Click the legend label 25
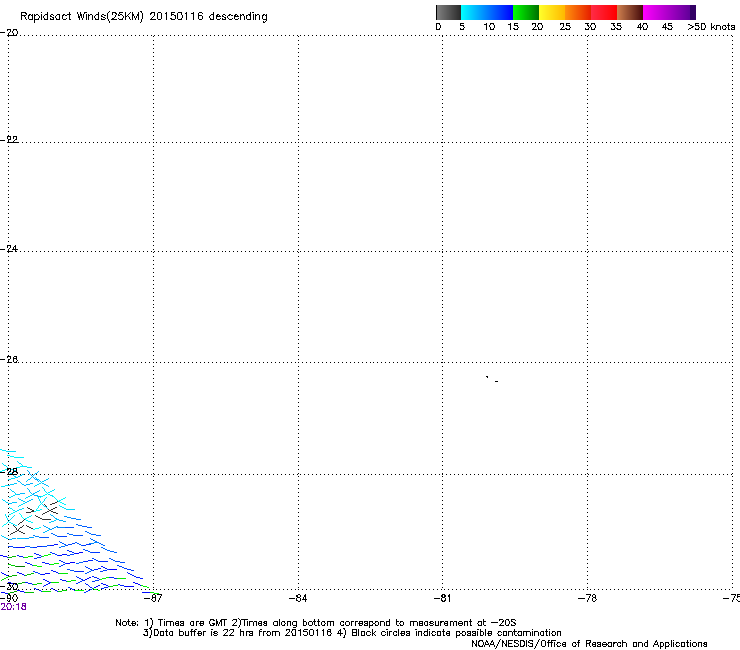Viewport: 740px width, 650px height. 565,27
